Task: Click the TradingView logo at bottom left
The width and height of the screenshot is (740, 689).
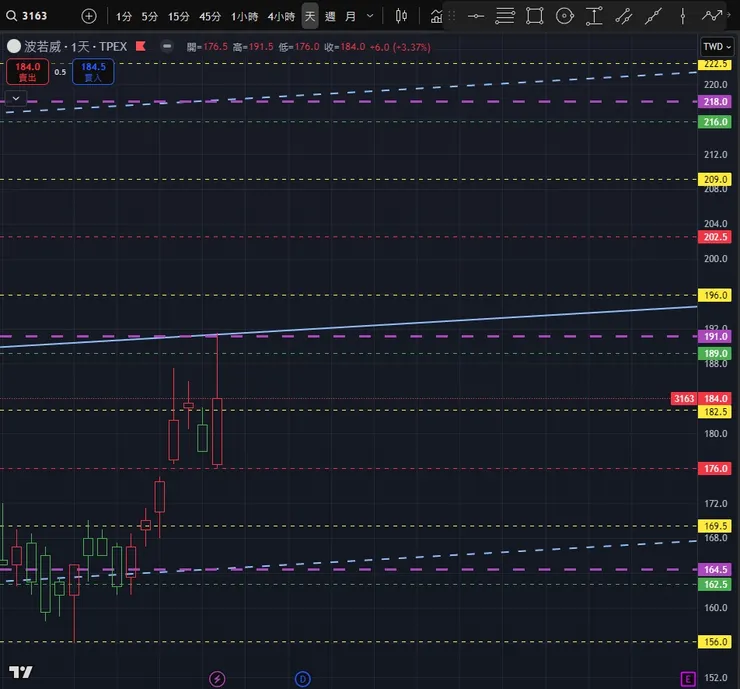Action: (x=21, y=672)
